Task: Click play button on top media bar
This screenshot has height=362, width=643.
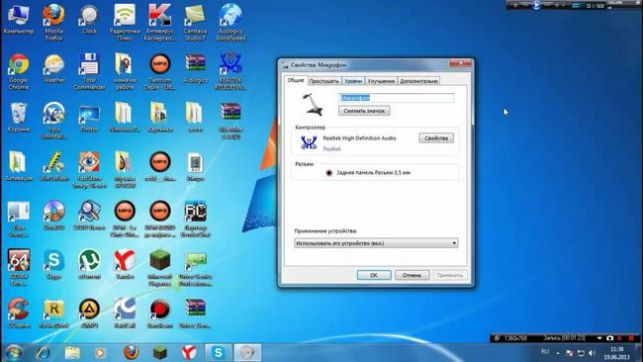Action: (x=536, y=5)
